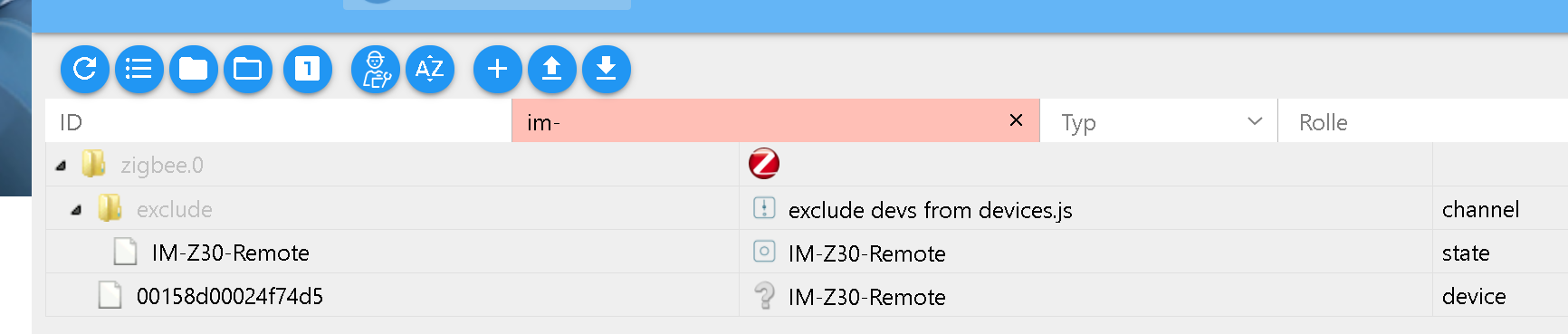Screen dimensions: 1568x334
Task: Collapse all folders using the filled folder icon
Action: (194, 69)
